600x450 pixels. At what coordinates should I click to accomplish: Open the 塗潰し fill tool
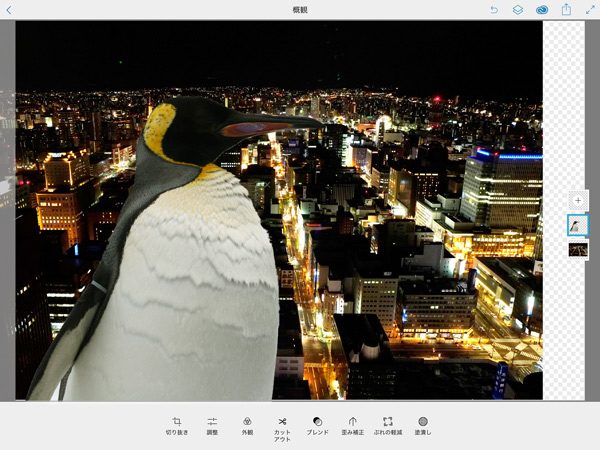[x=423, y=426]
